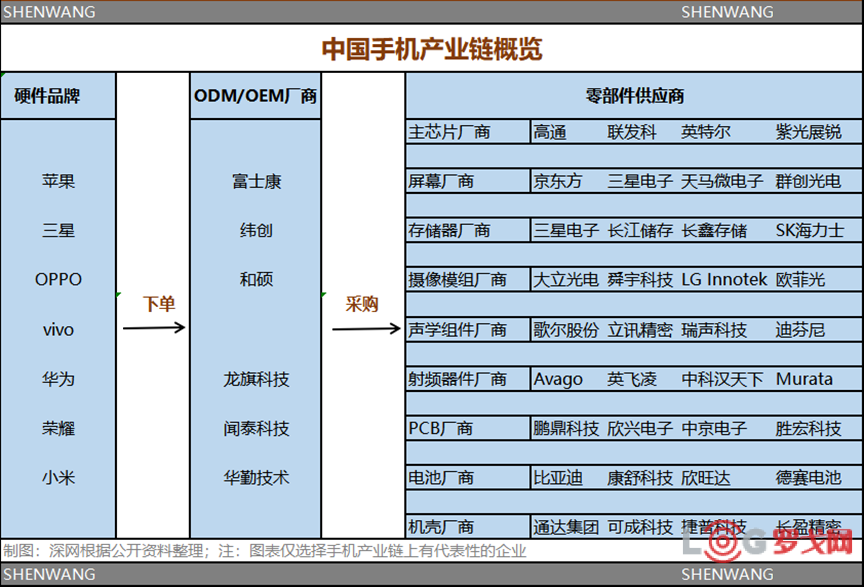Select manufacturer 华勤技术
The height and width of the screenshot is (587, 864).
point(256,477)
